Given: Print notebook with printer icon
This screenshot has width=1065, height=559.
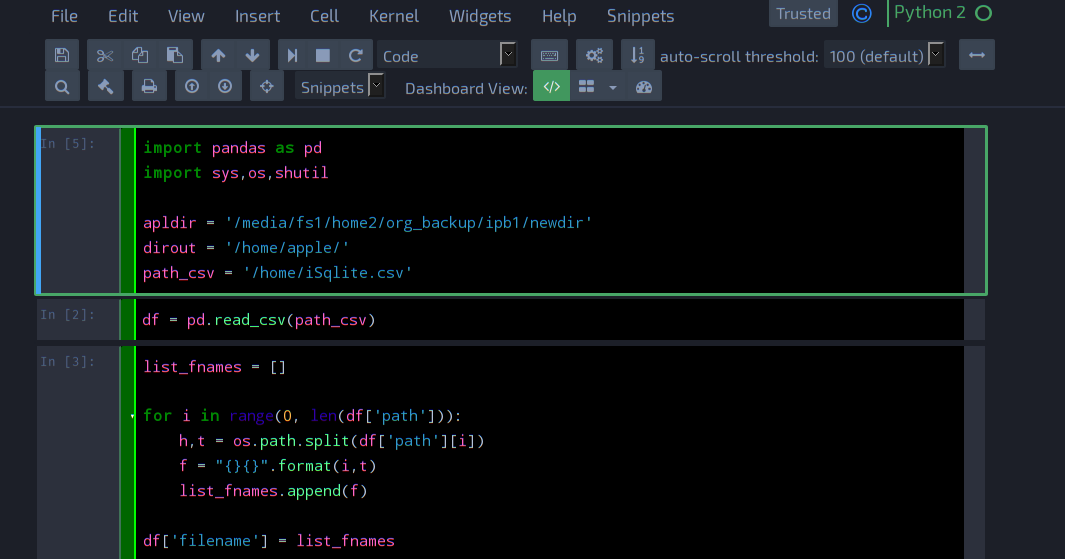Looking at the screenshot, I should [149, 87].
